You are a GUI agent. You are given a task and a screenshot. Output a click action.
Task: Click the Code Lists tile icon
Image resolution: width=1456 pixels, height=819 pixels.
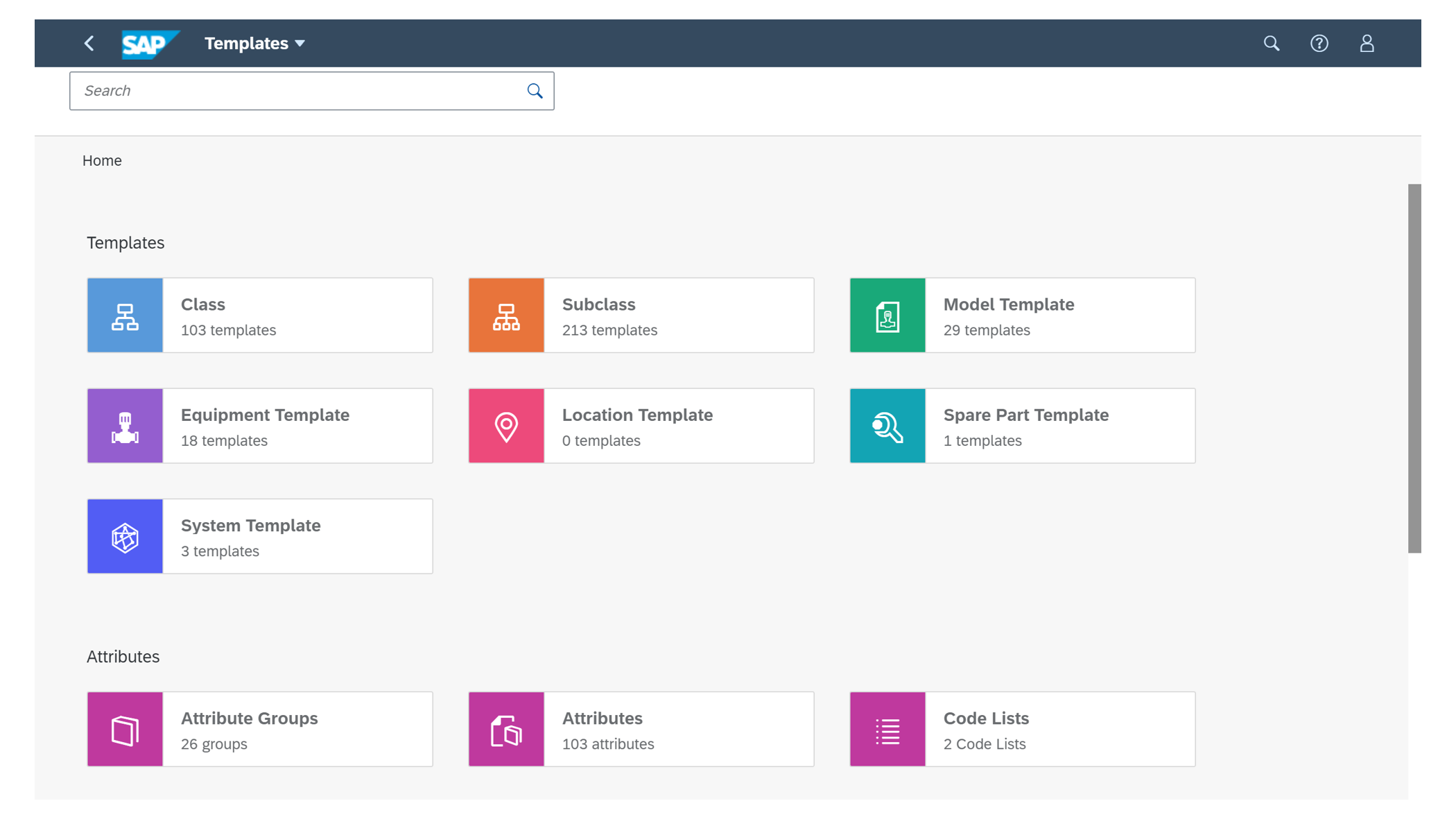(887, 729)
